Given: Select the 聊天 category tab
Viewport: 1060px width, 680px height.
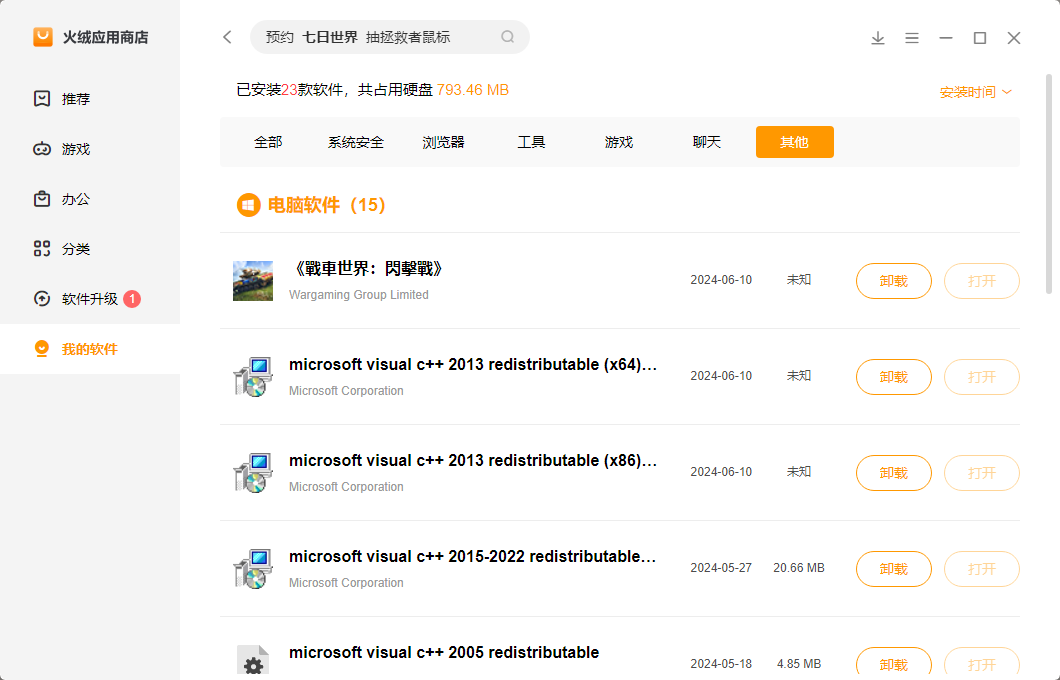Looking at the screenshot, I should [x=706, y=142].
